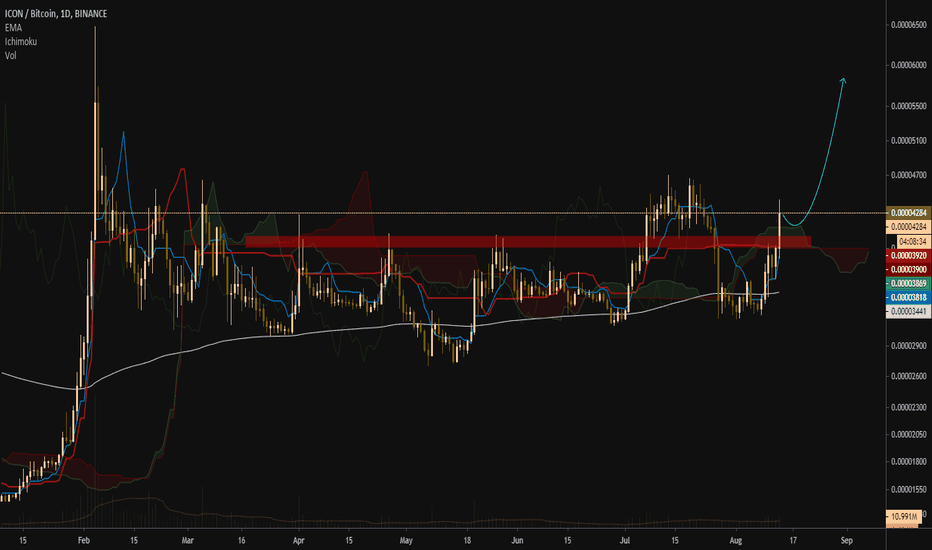
Task: Click the 0.00002600 price axis label
Action: coord(908,376)
